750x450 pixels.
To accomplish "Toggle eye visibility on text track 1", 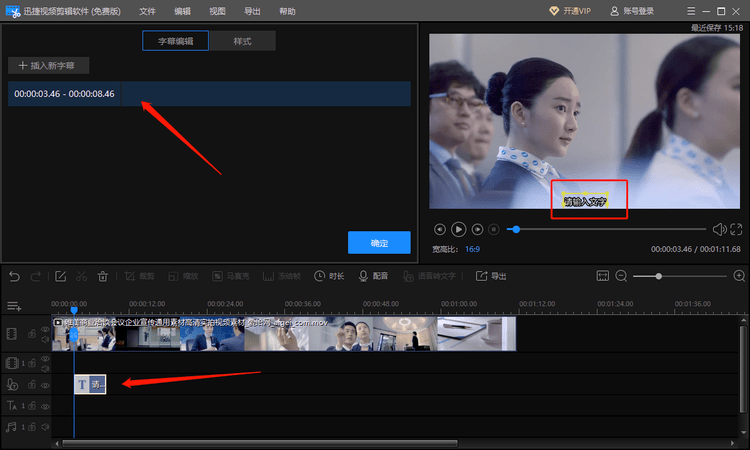I will click(45, 406).
